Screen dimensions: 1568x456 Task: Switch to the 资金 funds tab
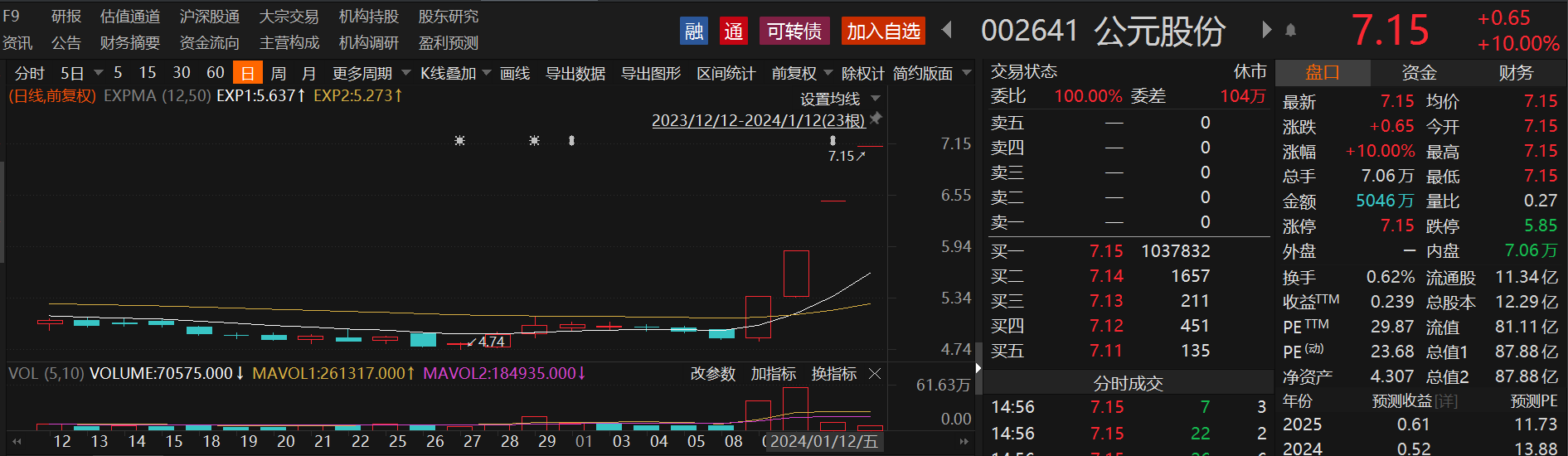tap(1419, 73)
